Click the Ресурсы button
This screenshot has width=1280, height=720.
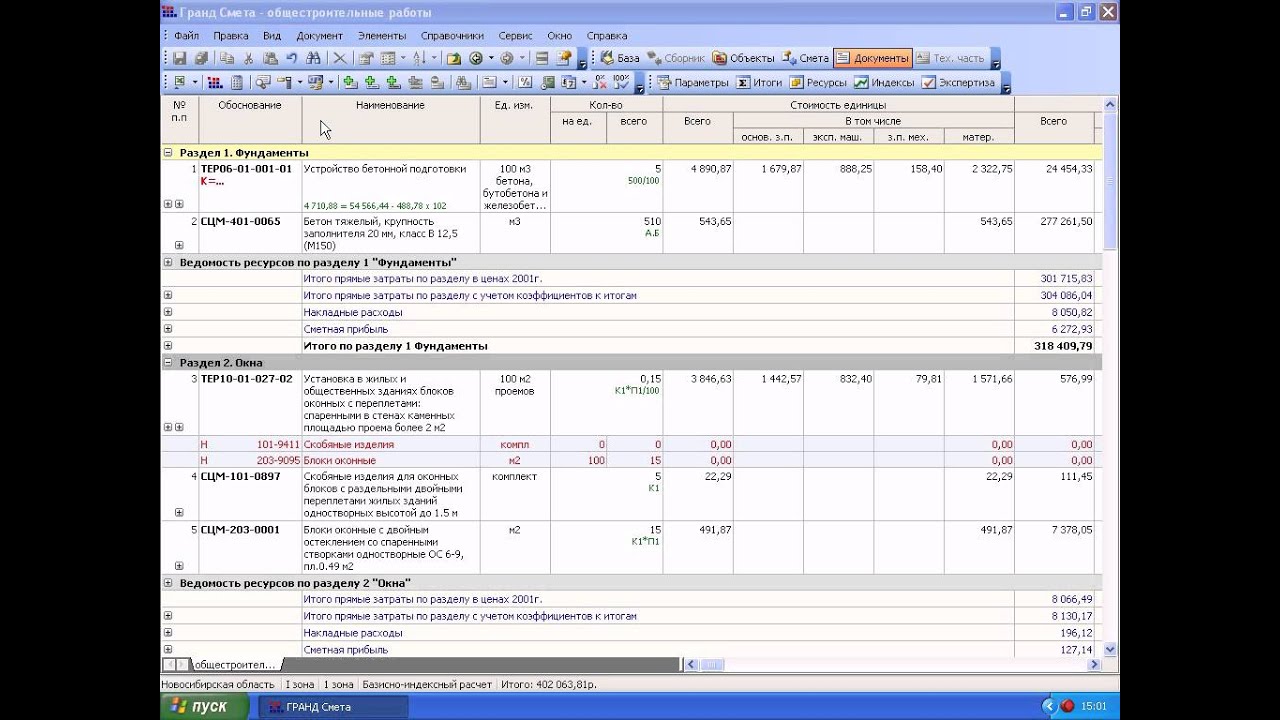coord(818,83)
